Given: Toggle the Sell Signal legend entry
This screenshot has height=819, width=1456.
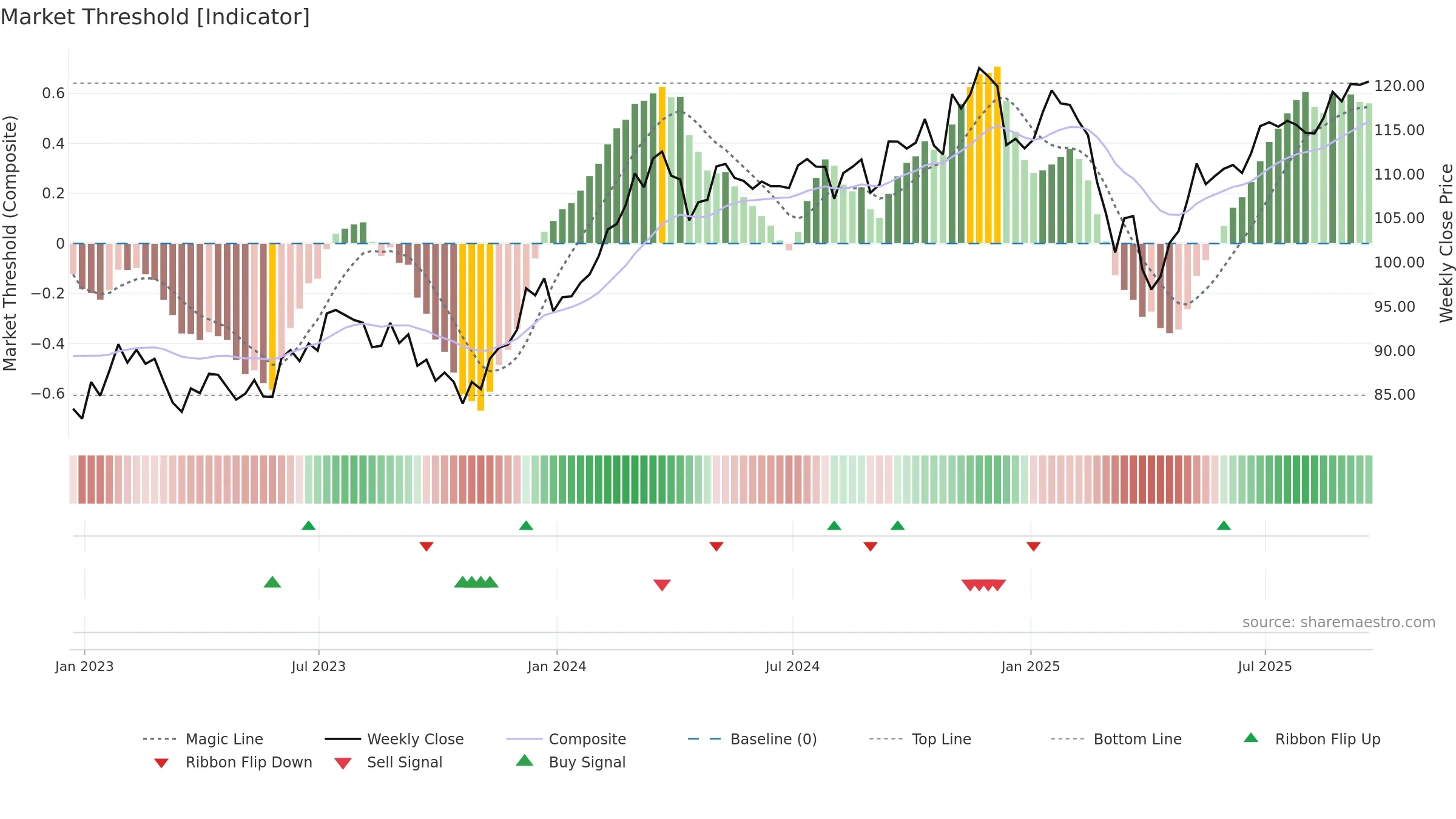Looking at the screenshot, I should tap(388, 762).
